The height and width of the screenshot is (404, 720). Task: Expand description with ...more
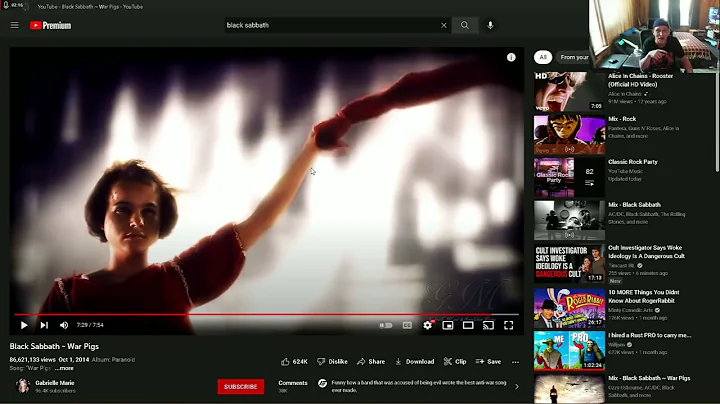click(x=64, y=368)
